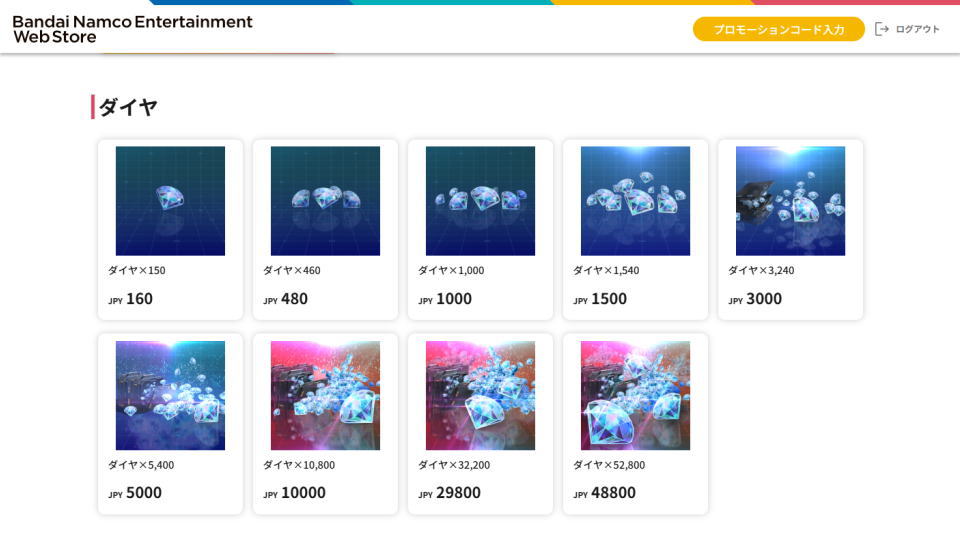Click the JPY 480 price

pos(285,299)
